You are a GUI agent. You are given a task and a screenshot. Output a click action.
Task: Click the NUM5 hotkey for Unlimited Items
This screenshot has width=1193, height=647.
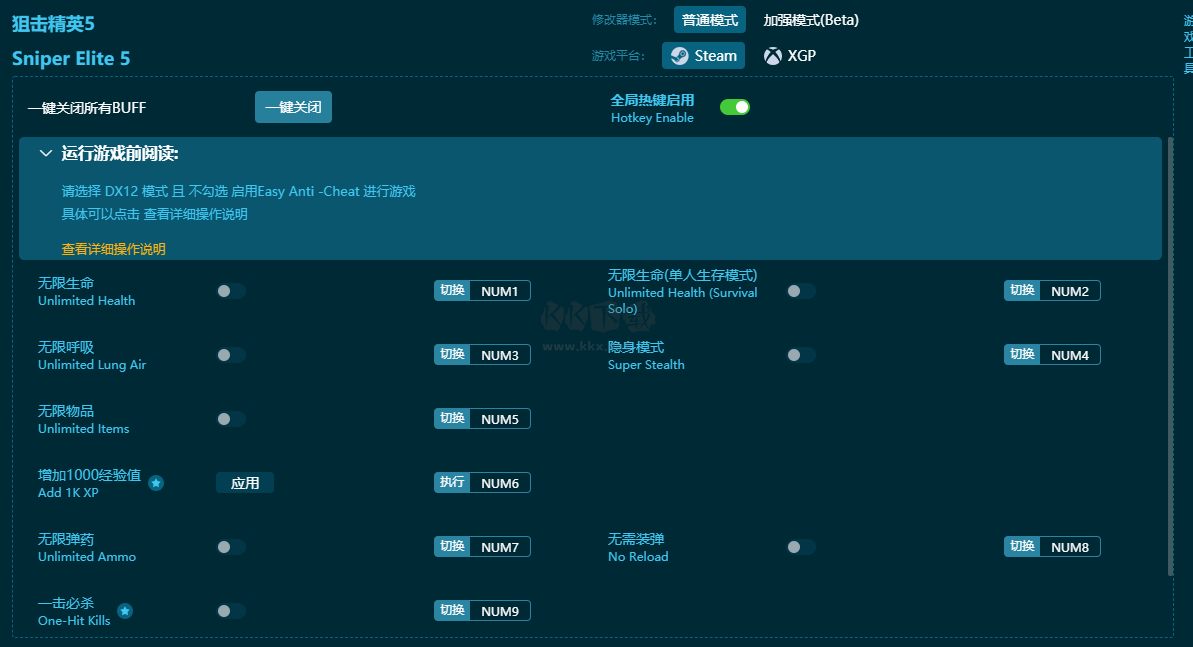tap(482, 419)
